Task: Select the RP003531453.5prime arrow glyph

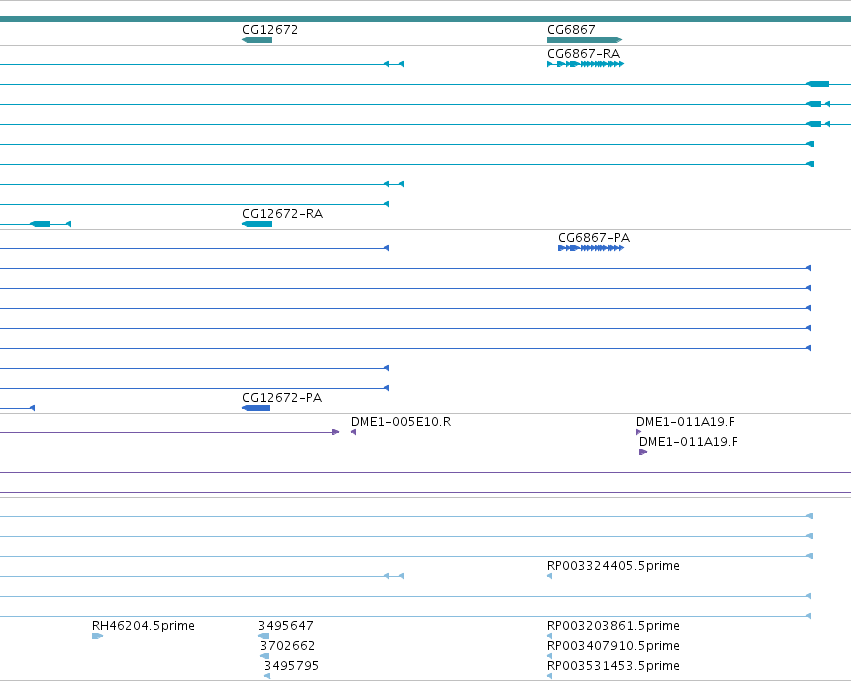Action: coord(549,676)
